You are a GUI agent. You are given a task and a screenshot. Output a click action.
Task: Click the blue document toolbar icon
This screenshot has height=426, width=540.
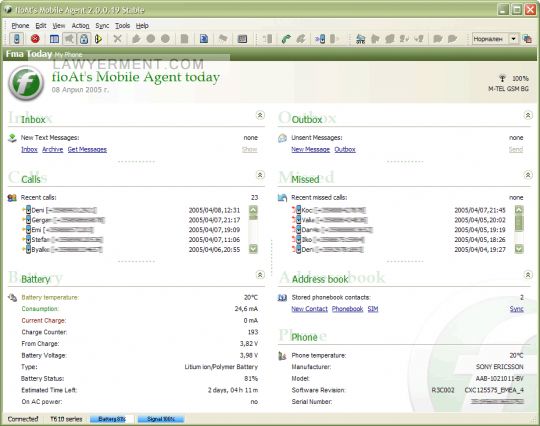(x=204, y=39)
